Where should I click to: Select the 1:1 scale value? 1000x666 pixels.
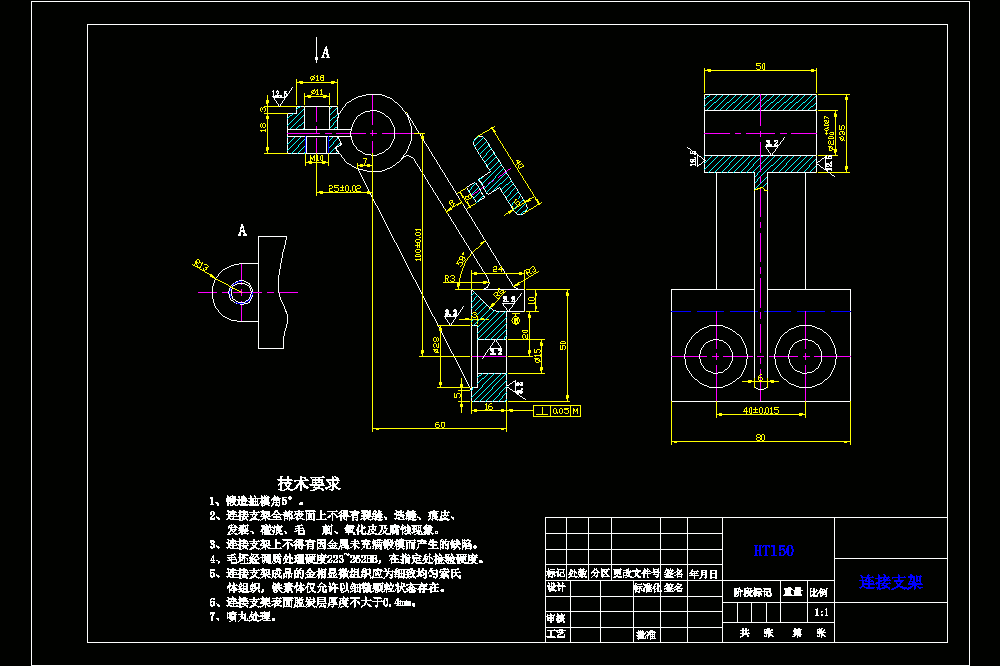point(821,612)
